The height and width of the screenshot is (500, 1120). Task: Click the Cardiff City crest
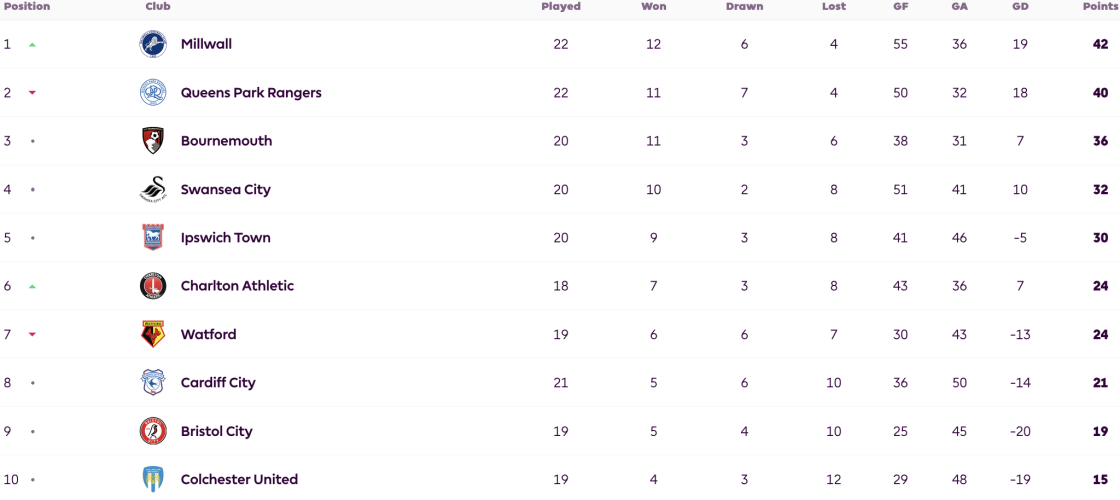[x=153, y=383]
